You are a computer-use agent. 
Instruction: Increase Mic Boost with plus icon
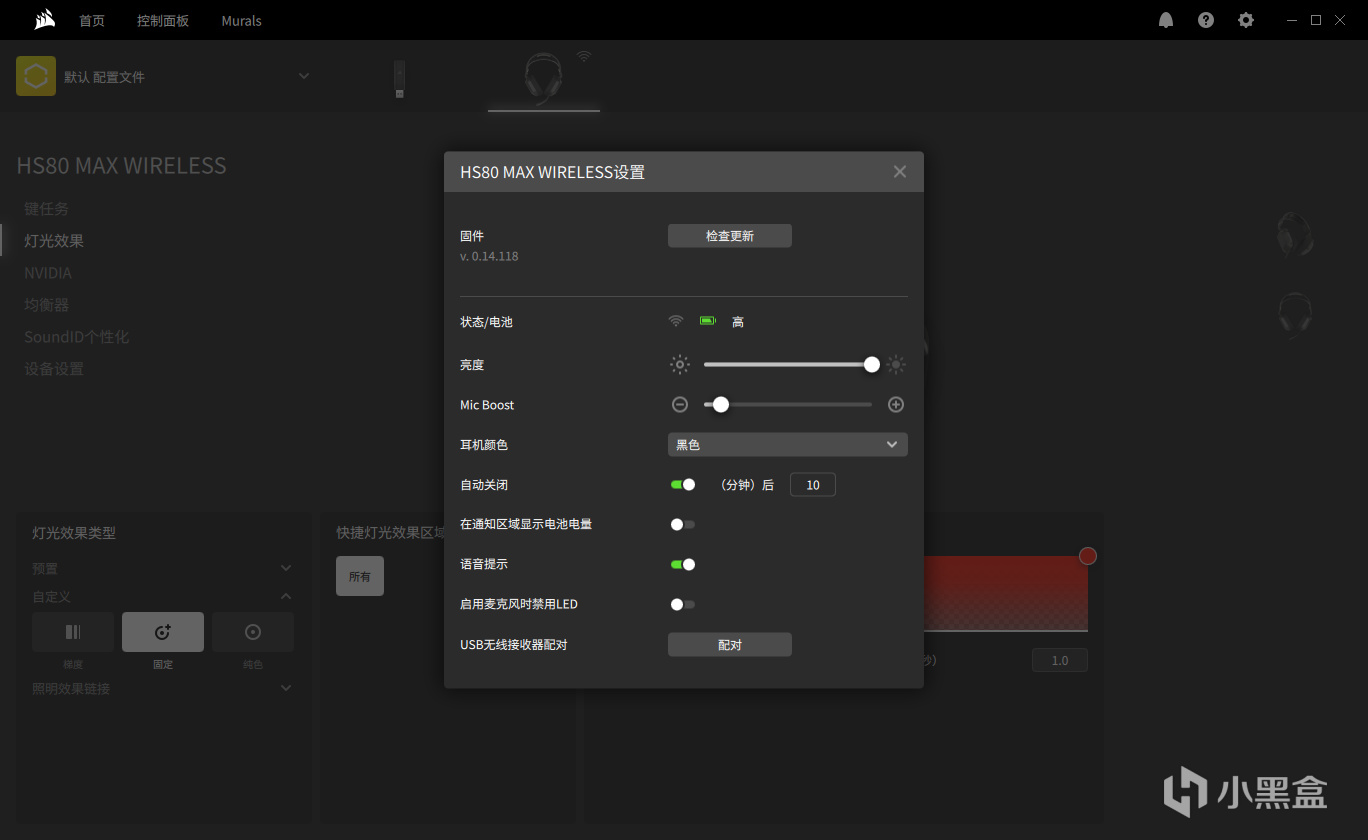pyautogui.click(x=896, y=405)
